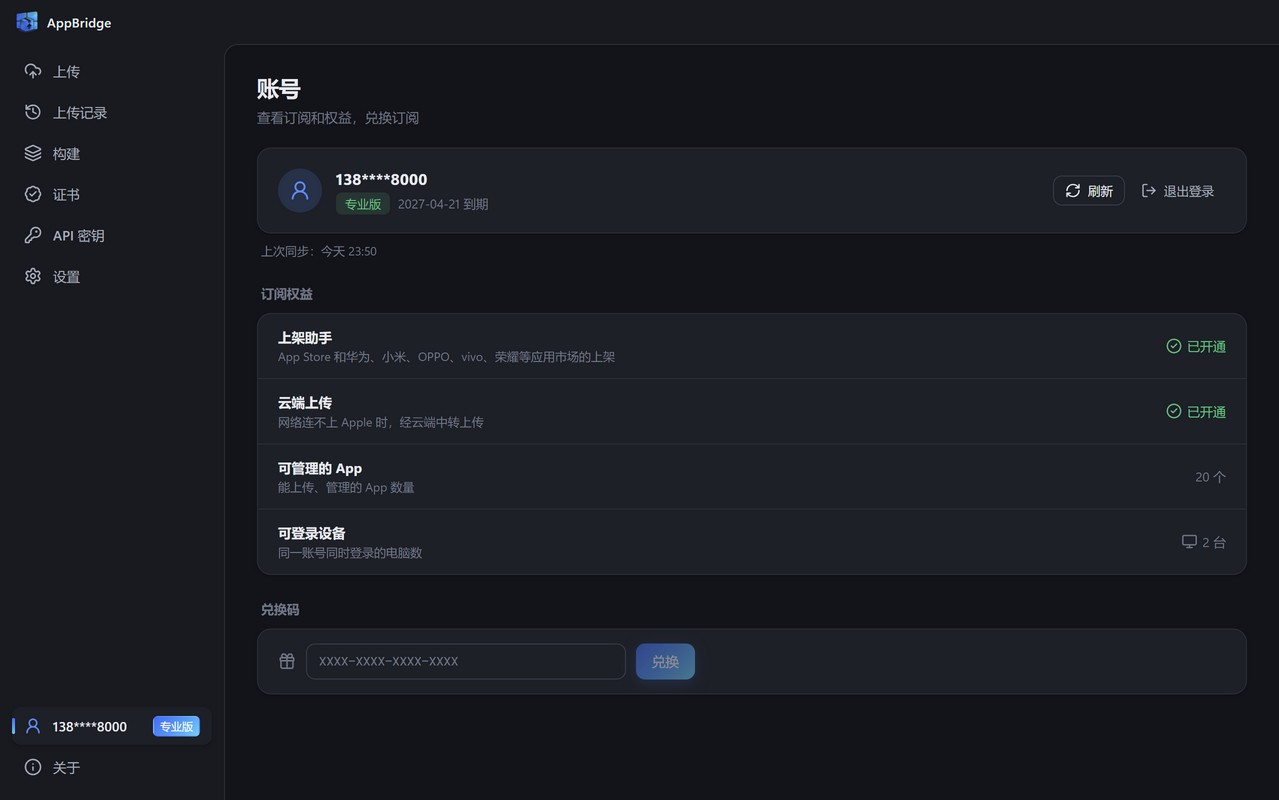Open 设置 from the sidebar
The height and width of the screenshot is (800, 1279).
[x=112, y=276]
